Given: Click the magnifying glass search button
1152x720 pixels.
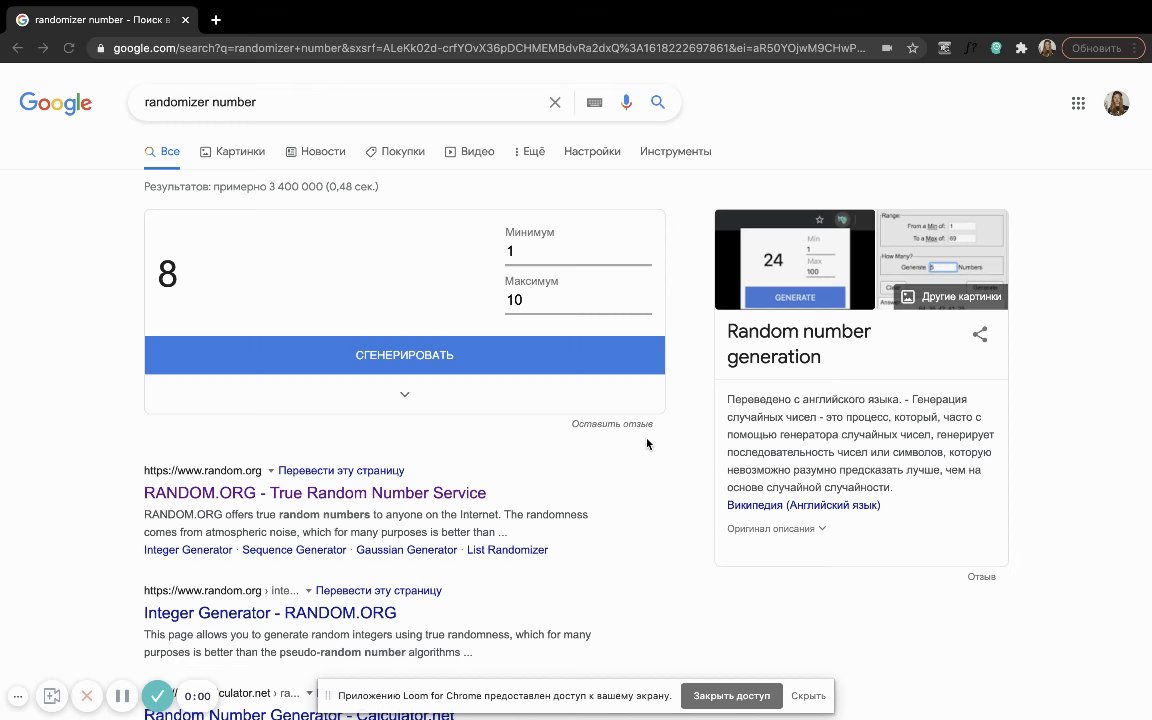Looking at the screenshot, I should 658,102.
